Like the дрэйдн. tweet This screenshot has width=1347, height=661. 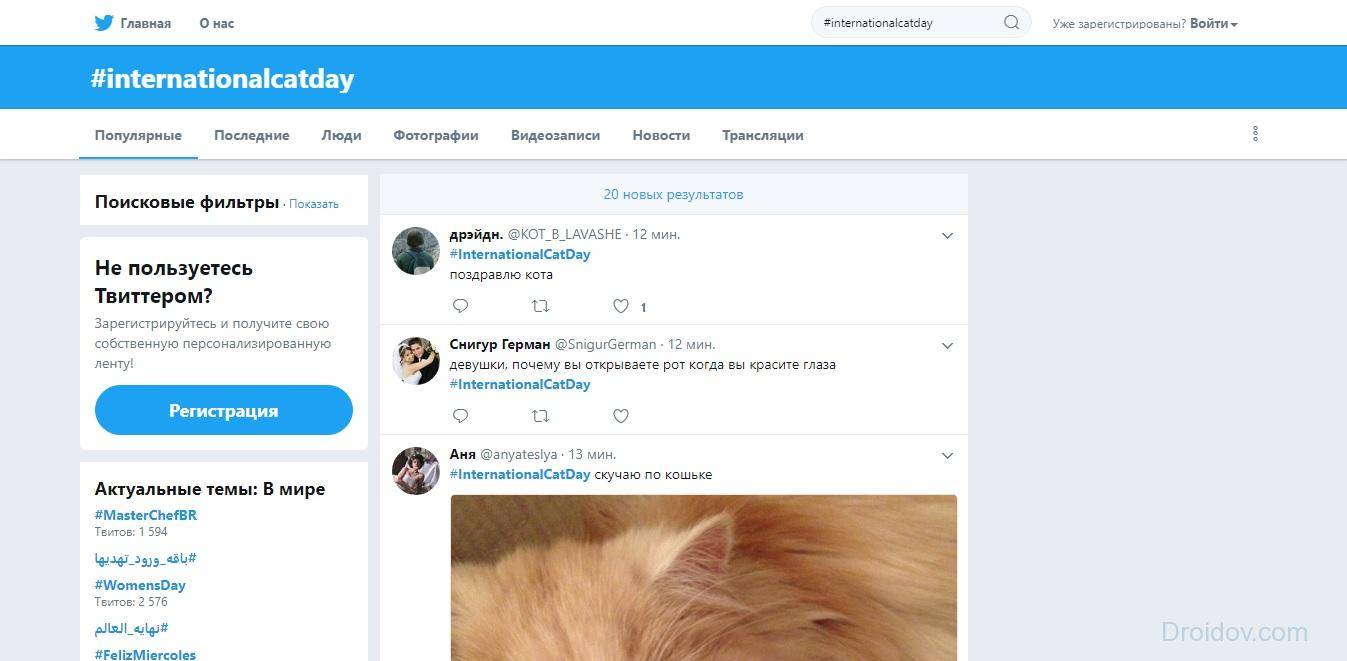tap(621, 306)
